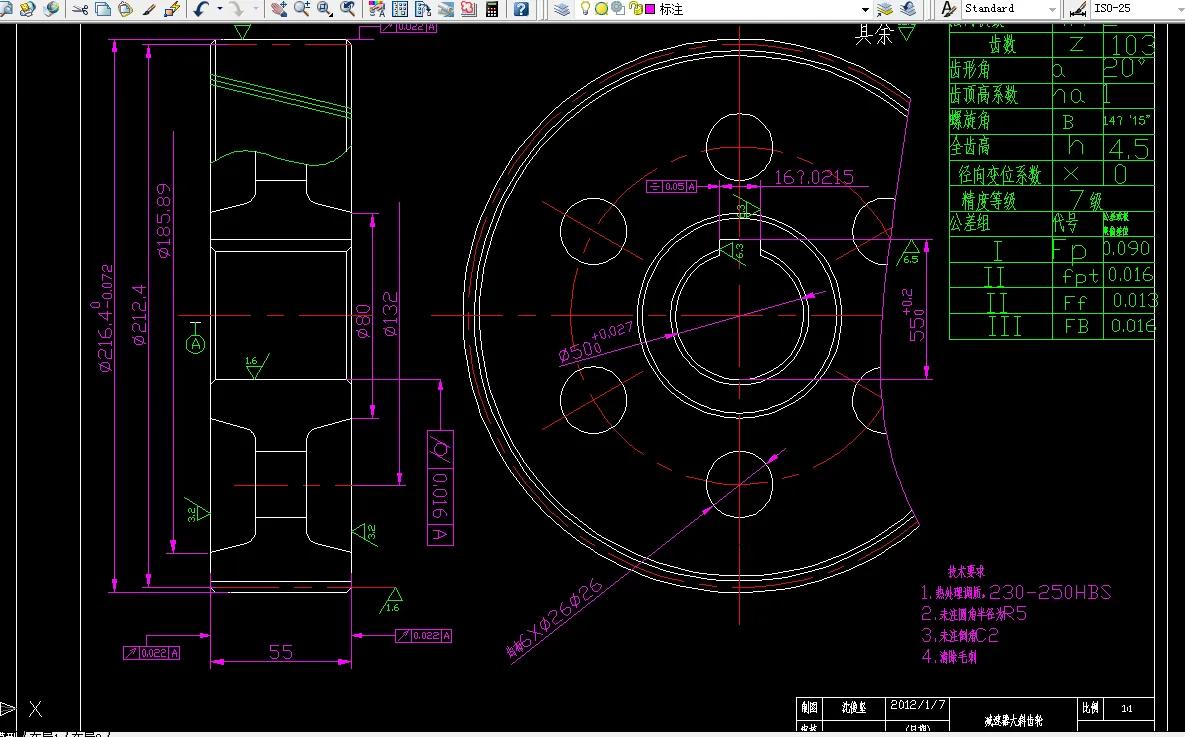Select the 4.5 tooth height value

pyautogui.click(x=1130, y=148)
